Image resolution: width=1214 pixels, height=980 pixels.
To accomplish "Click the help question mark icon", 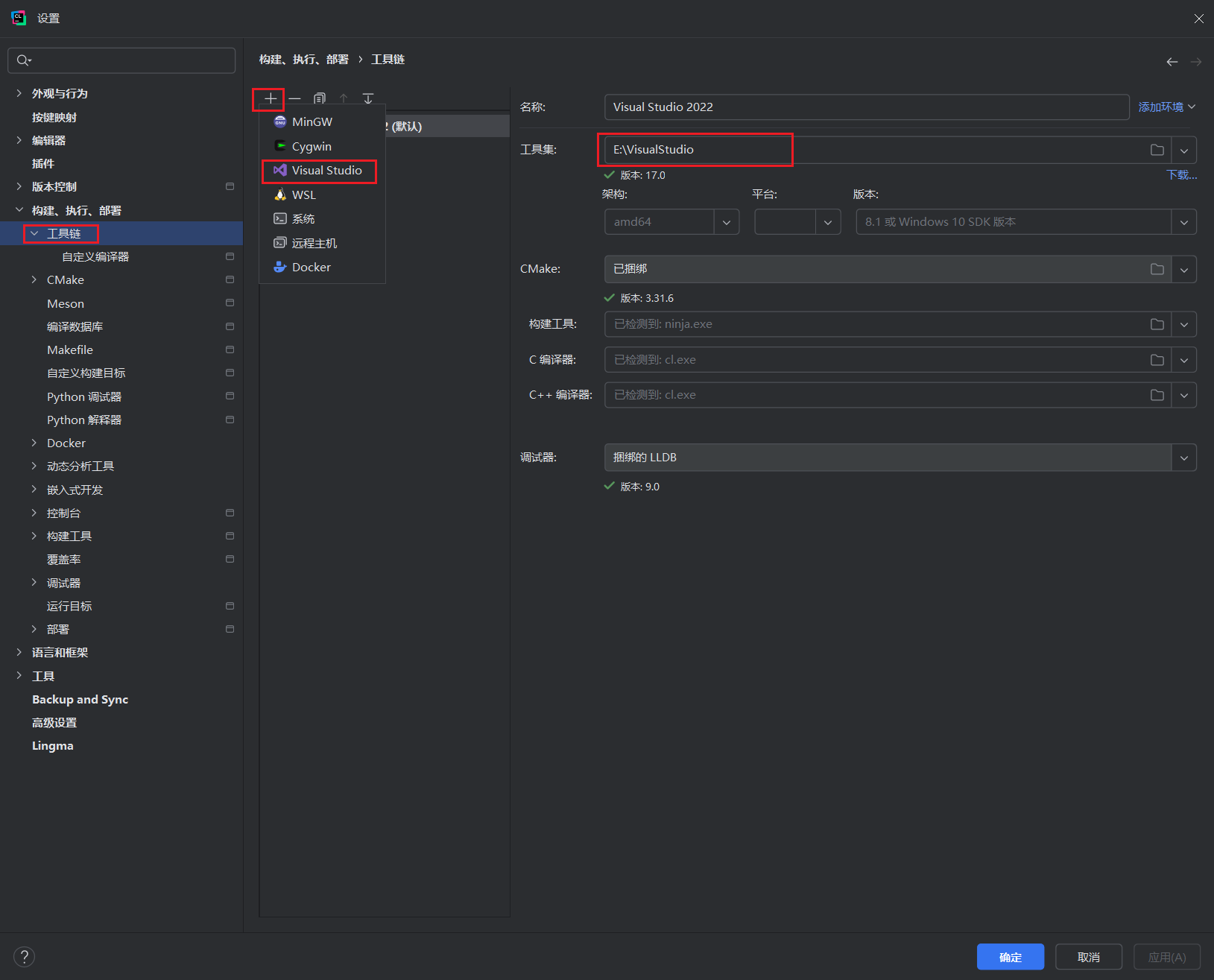I will (x=24, y=956).
